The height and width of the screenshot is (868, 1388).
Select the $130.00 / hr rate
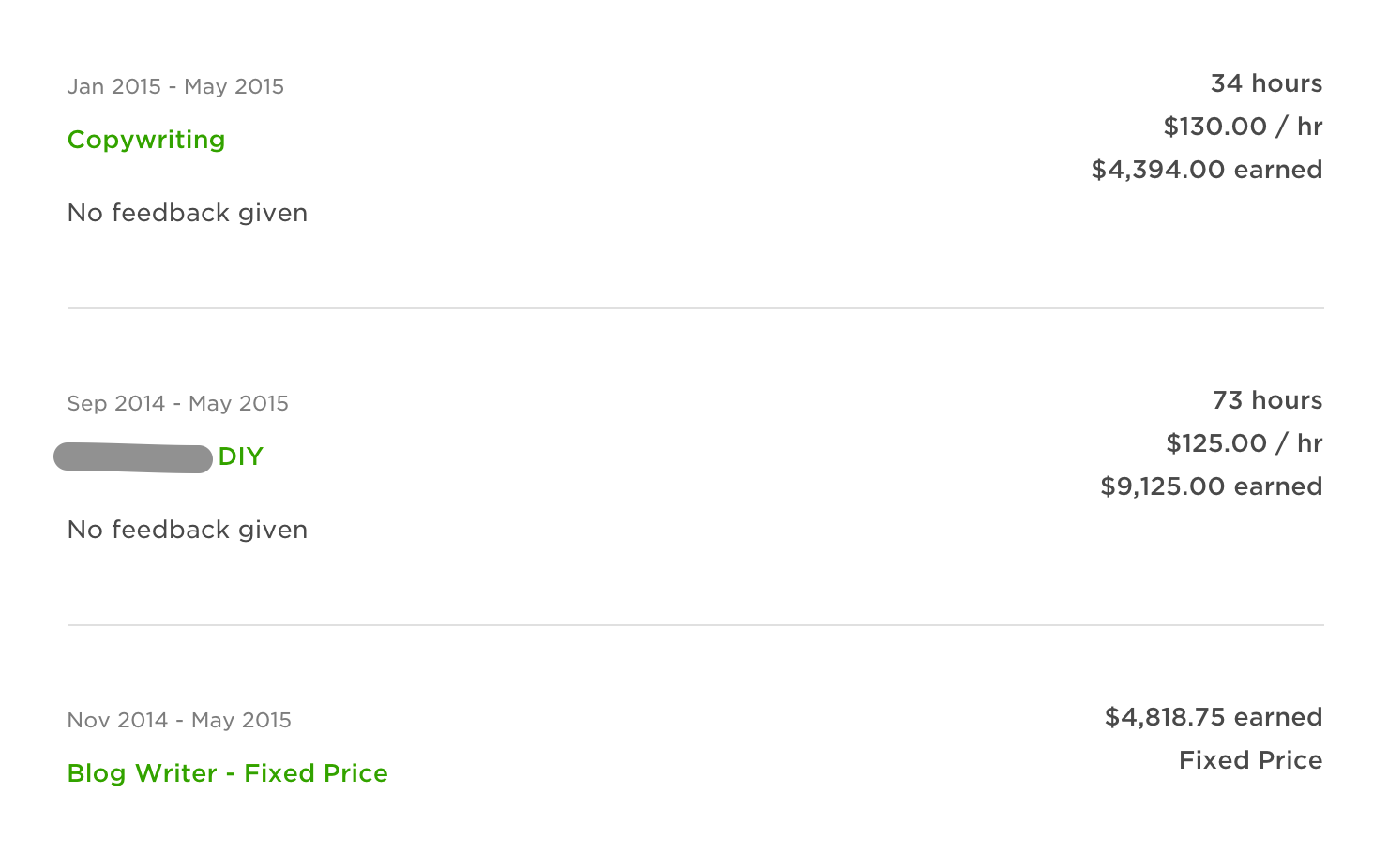[1243, 127]
